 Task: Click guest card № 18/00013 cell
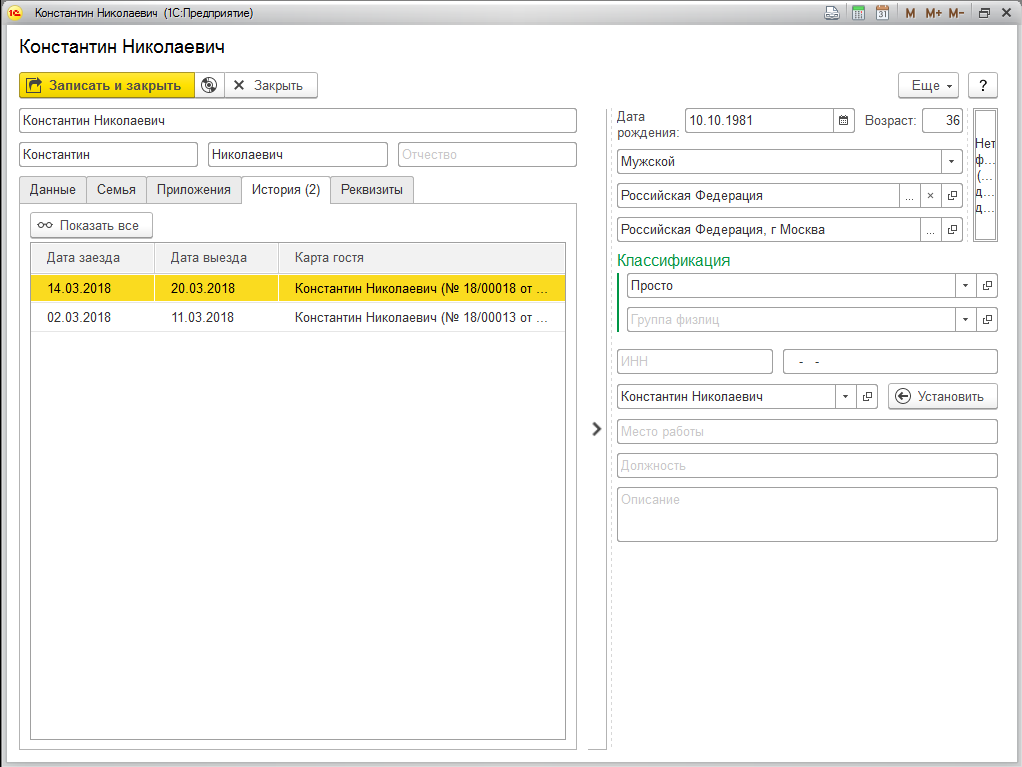tap(422, 317)
